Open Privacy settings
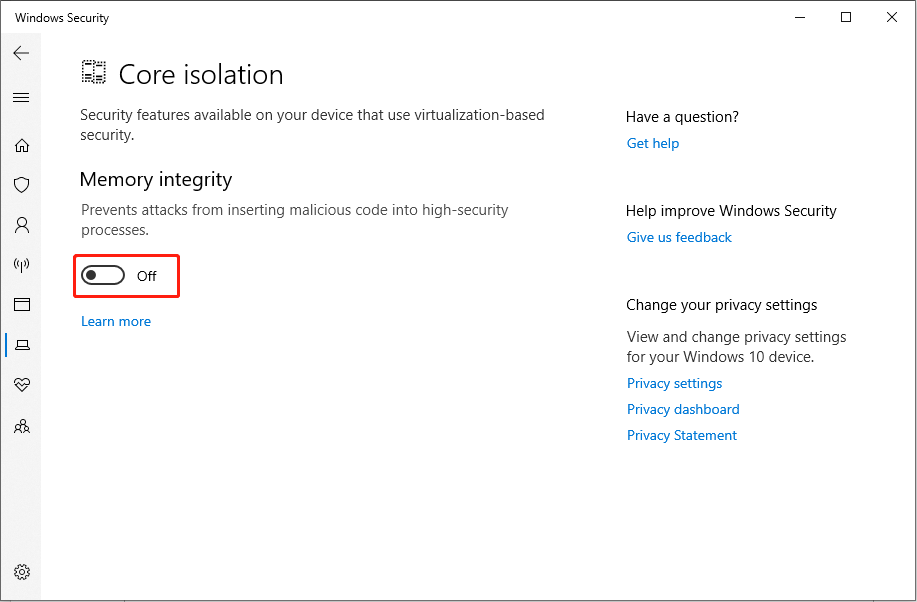This screenshot has width=917, height=602. tap(674, 383)
